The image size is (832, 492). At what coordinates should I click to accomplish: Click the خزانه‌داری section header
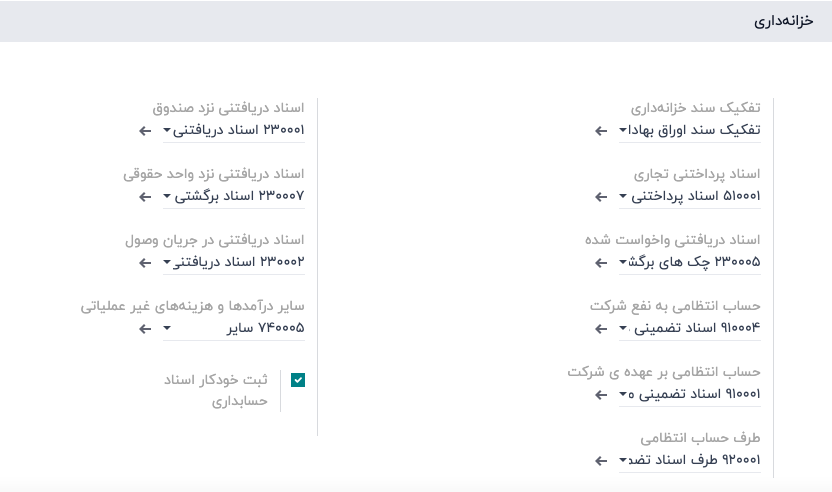(785, 21)
